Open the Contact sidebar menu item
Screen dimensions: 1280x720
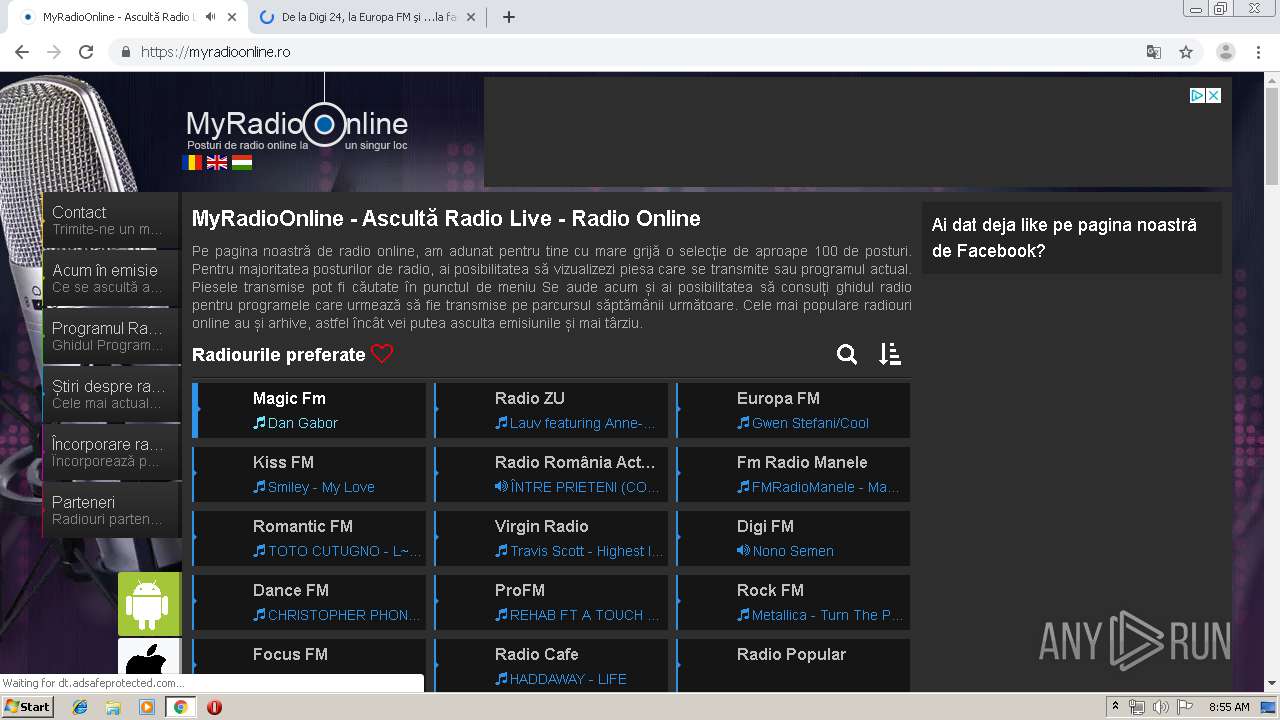pyautogui.click(x=111, y=220)
